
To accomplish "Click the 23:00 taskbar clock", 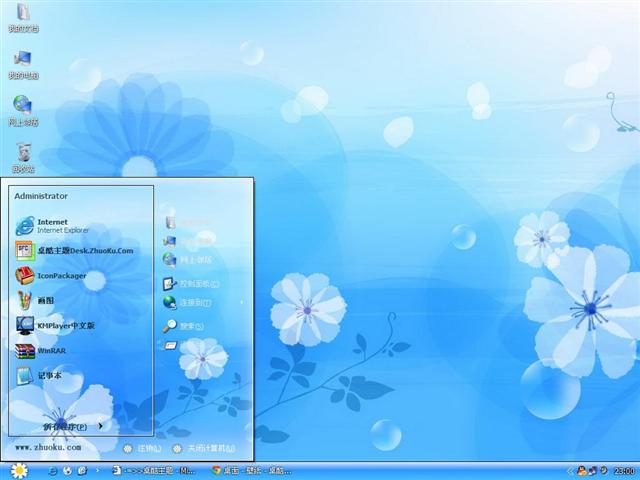I will pyautogui.click(x=623, y=471).
